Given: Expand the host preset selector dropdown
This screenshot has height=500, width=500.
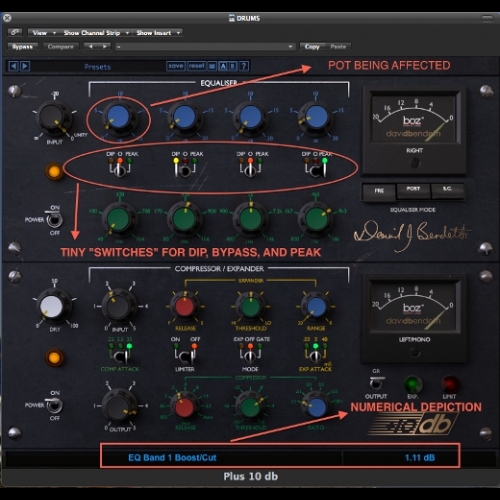Looking at the screenshot, I should pos(205,47).
